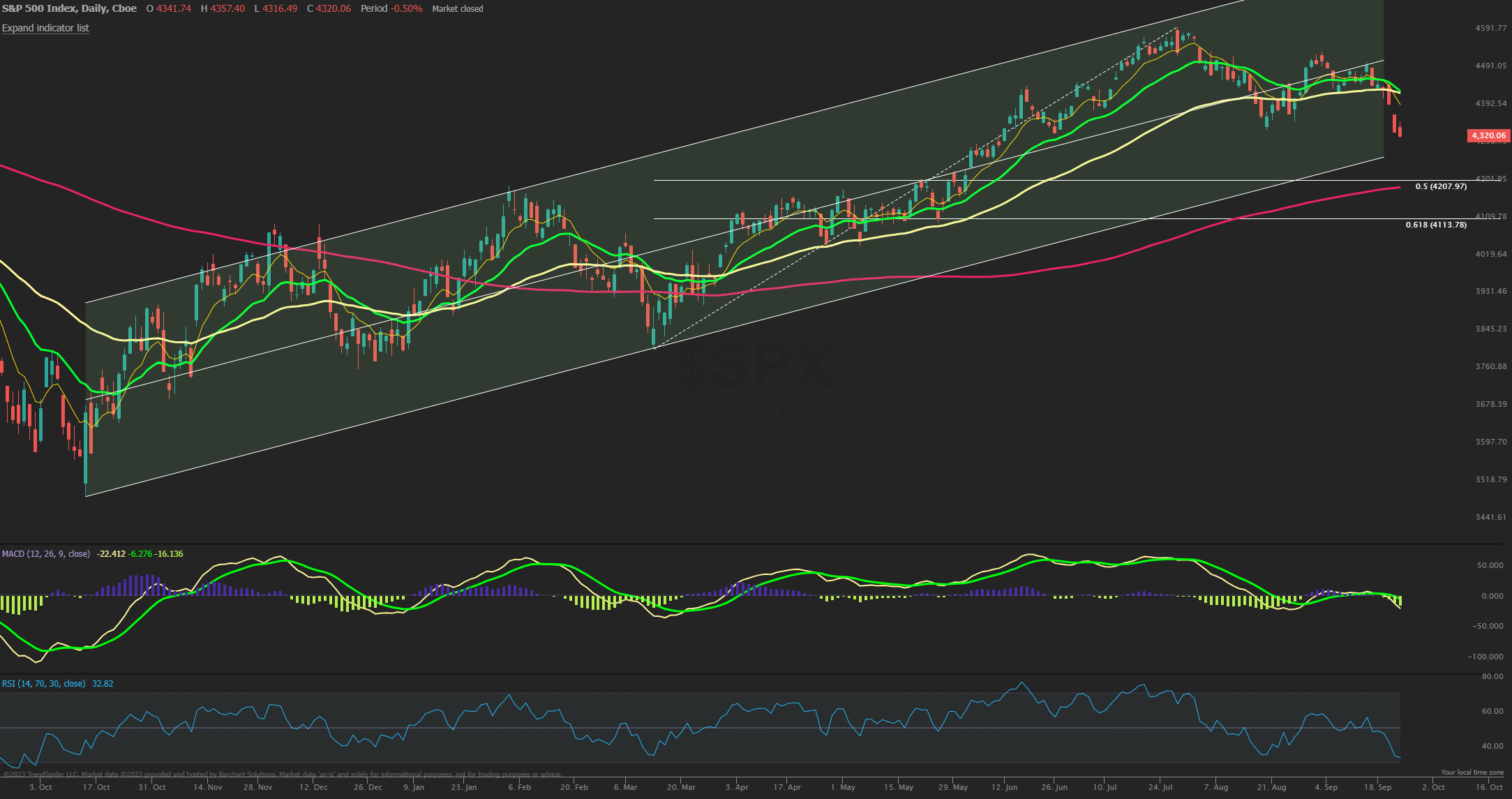
Task: Click the 6. Feb date on time axis
Action: coord(519,787)
